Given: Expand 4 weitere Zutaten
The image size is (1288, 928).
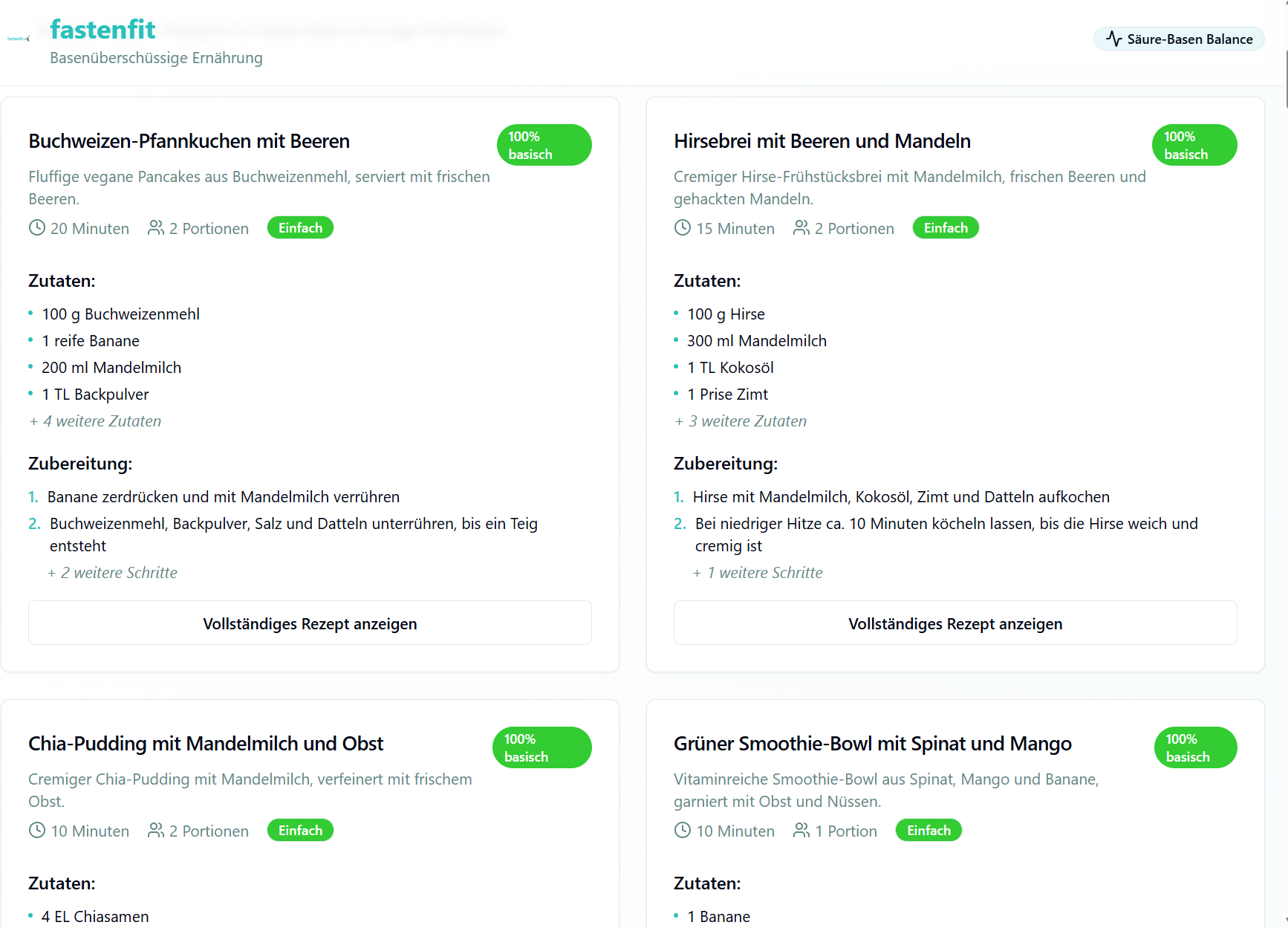Looking at the screenshot, I should point(95,421).
